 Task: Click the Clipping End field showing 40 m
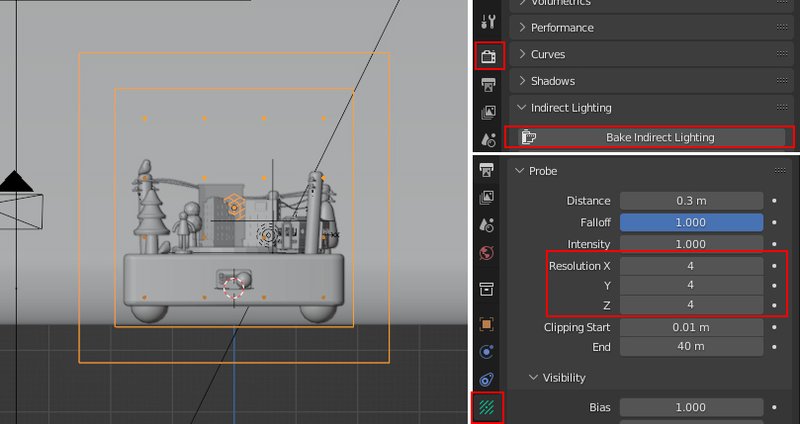691,347
